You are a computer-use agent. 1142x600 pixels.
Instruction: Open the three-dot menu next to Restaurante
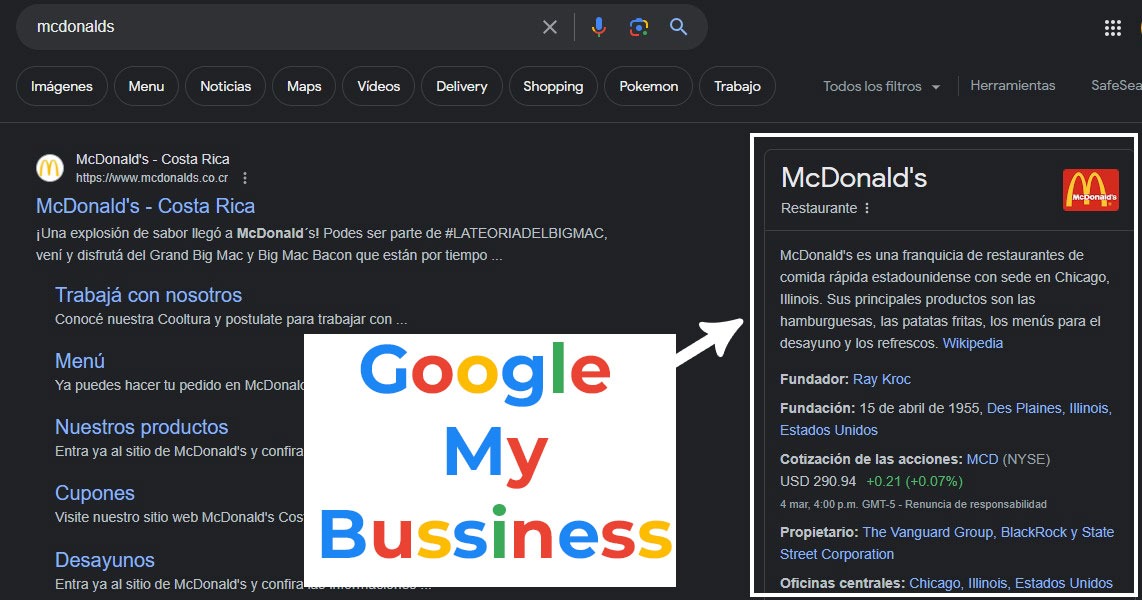(867, 208)
